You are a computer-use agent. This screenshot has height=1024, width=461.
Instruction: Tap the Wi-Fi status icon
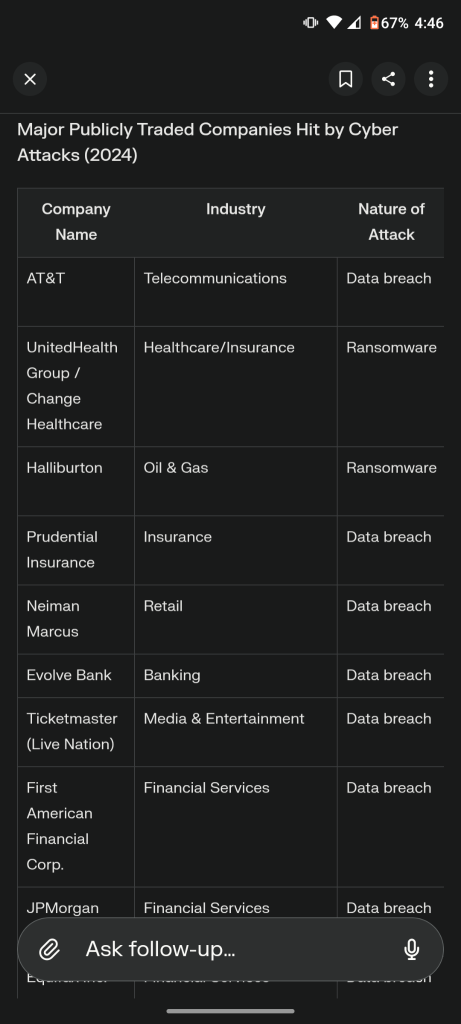pyautogui.click(x=334, y=23)
